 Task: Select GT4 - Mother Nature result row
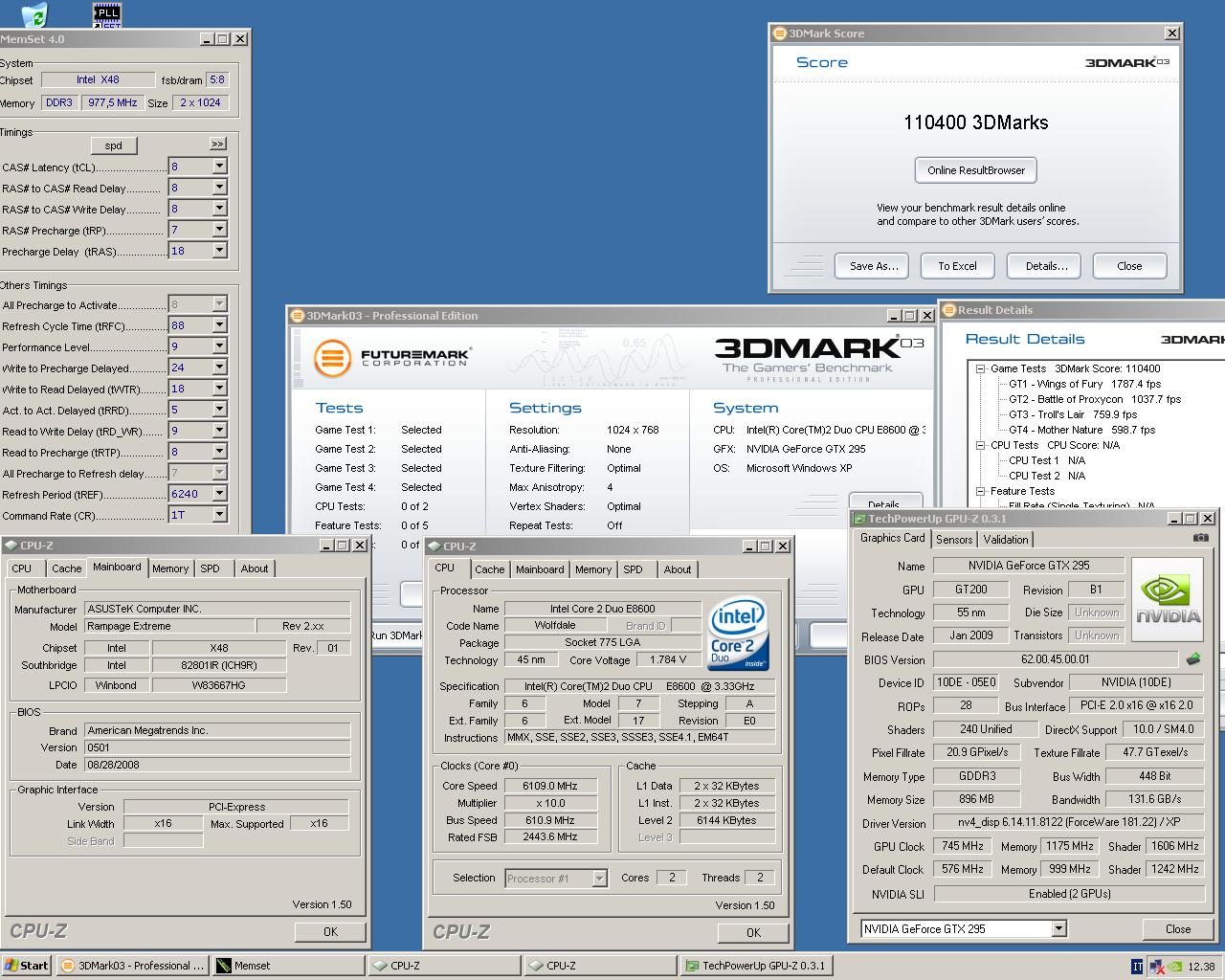pos(1081,430)
